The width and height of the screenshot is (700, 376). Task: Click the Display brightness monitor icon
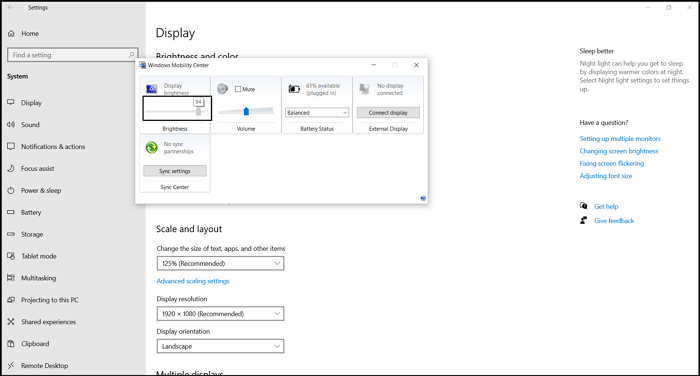(x=152, y=89)
